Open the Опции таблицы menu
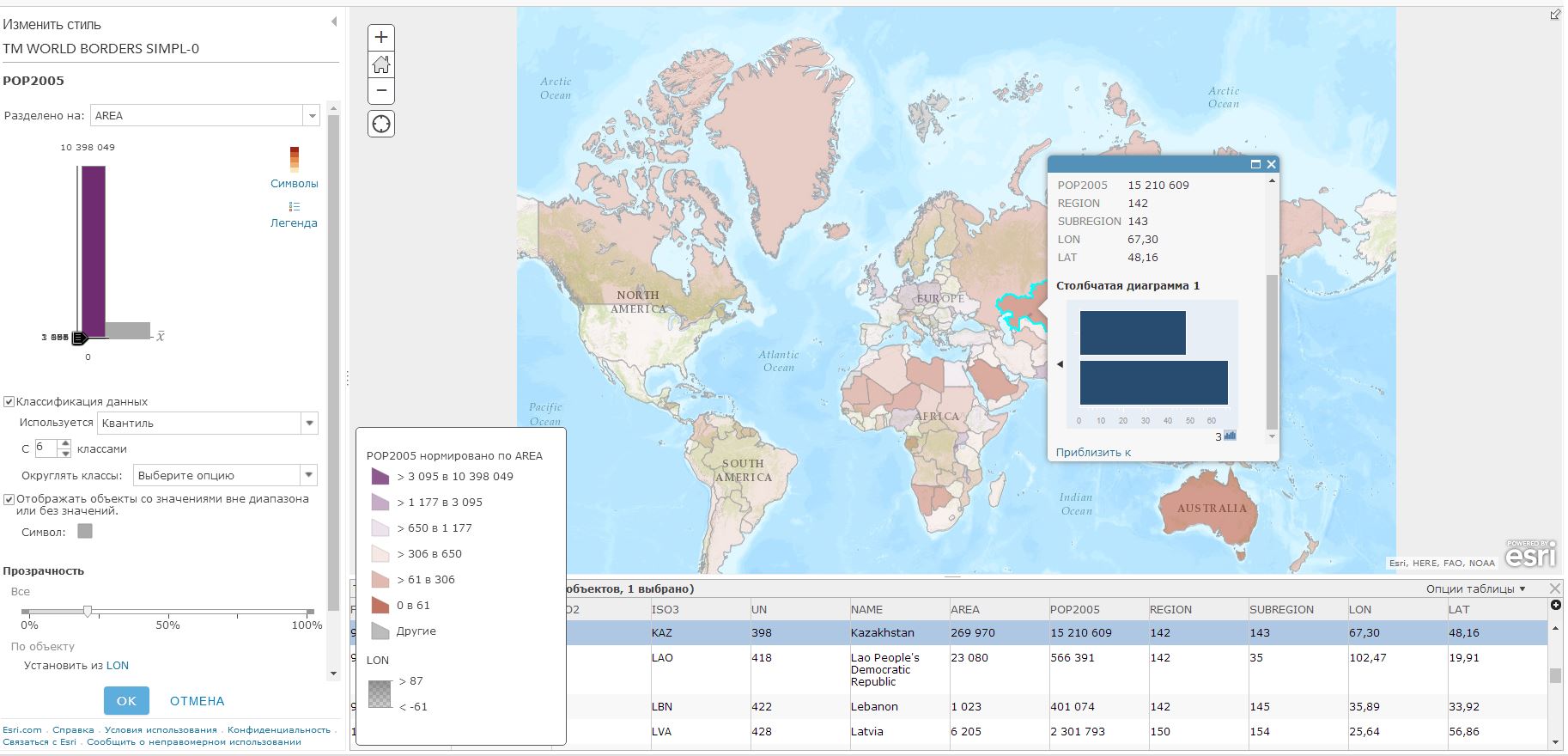Image resolution: width=1568 pixels, height=756 pixels. pyautogui.click(x=1475, y=588)
